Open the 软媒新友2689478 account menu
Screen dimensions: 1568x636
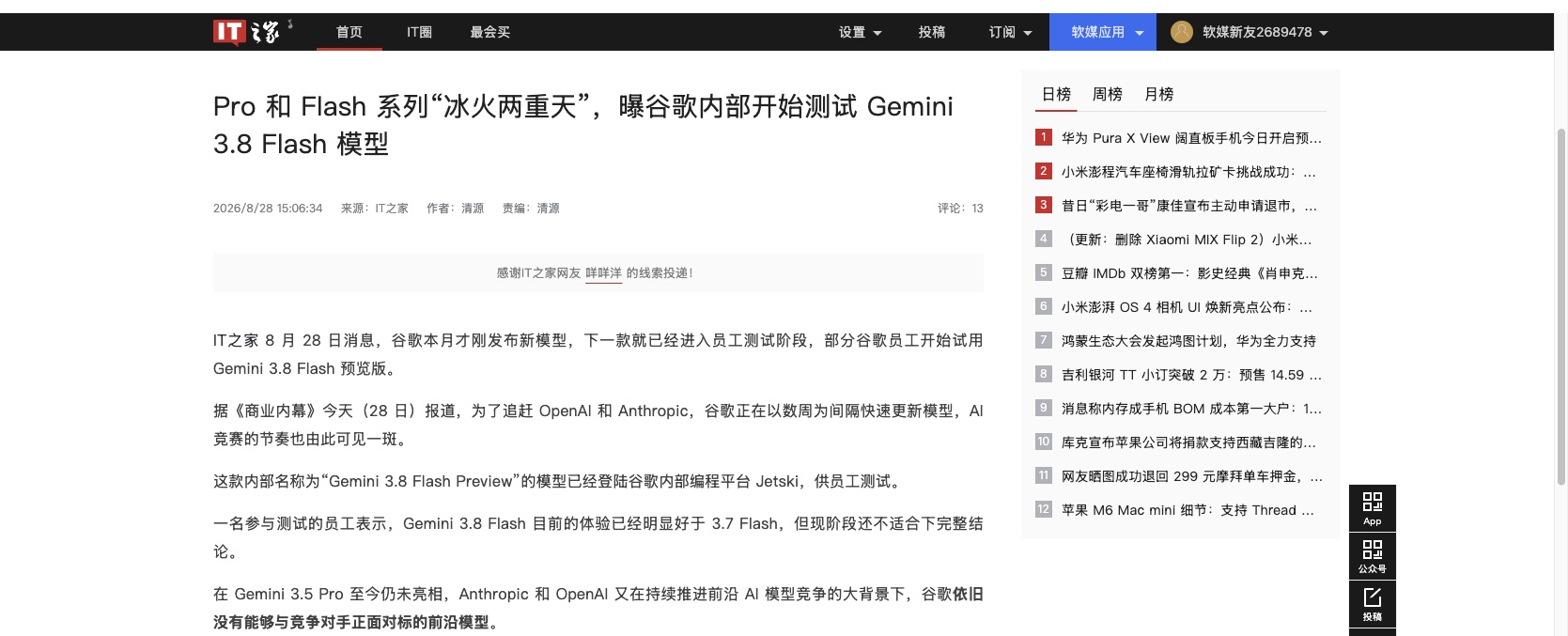tap(1265, 32)
